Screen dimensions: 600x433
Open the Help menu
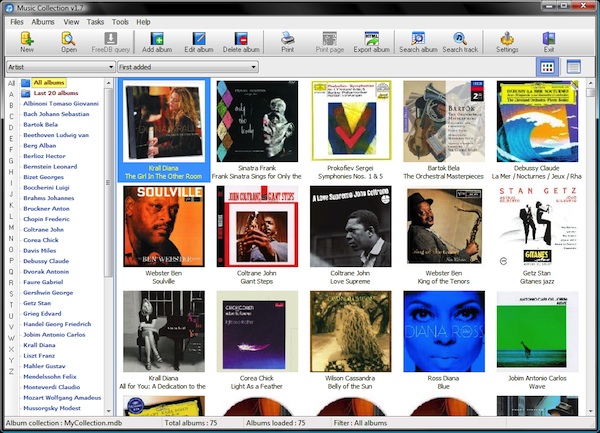pos(143,22)
